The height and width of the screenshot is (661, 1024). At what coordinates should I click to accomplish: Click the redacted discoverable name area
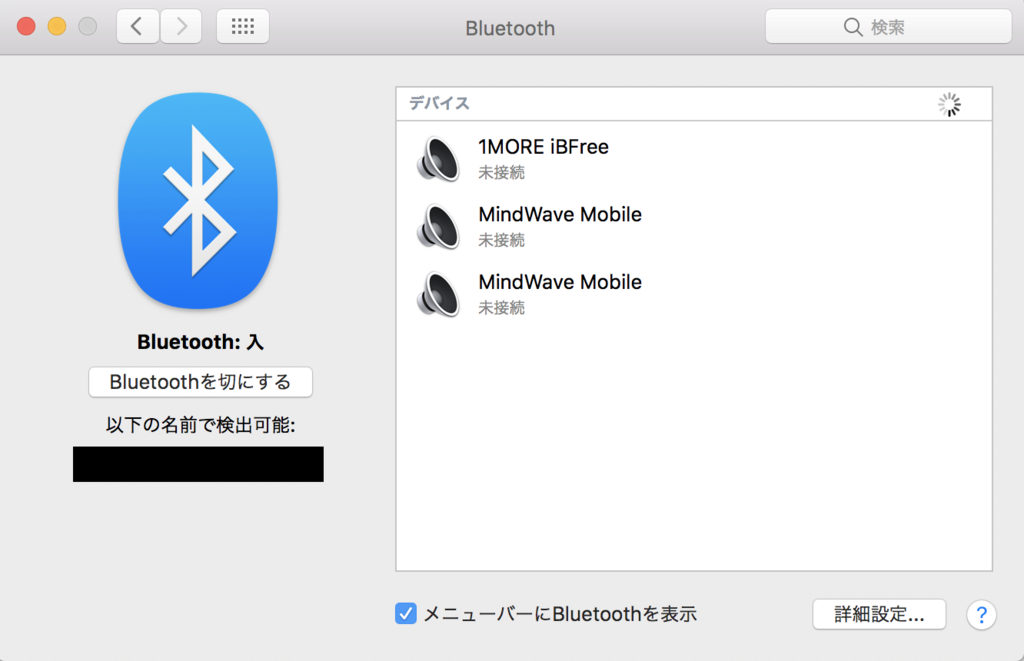click(197, 464)
